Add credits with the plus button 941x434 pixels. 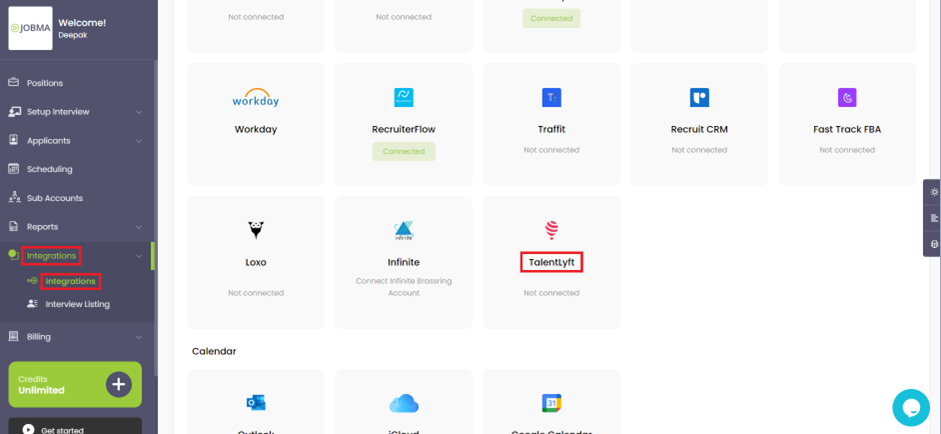[x=119, y=384]
